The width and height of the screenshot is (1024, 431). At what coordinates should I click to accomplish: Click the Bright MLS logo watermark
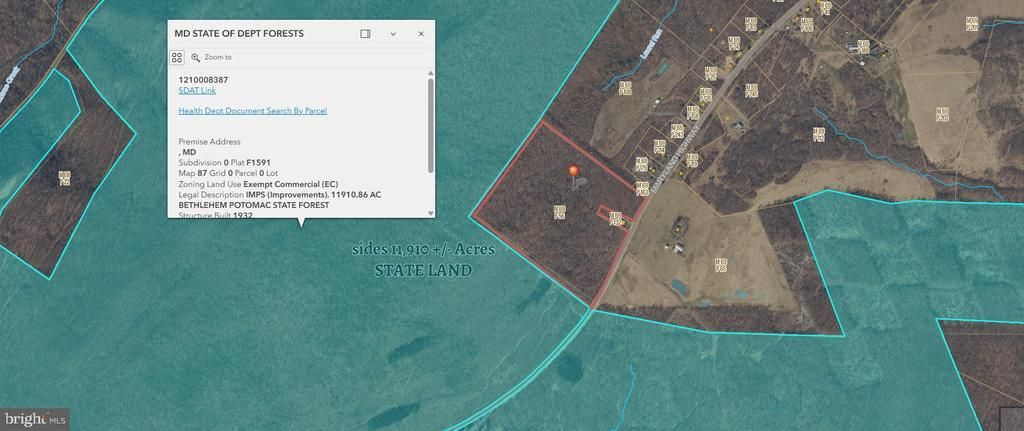(x=35, y=418)
